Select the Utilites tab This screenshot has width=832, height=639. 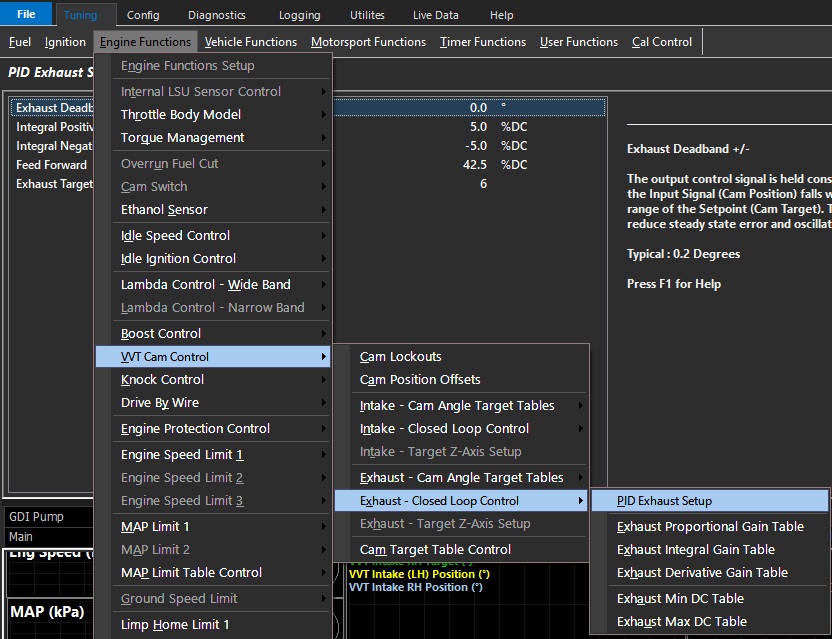pyautogui.click(x=367, y=15)
